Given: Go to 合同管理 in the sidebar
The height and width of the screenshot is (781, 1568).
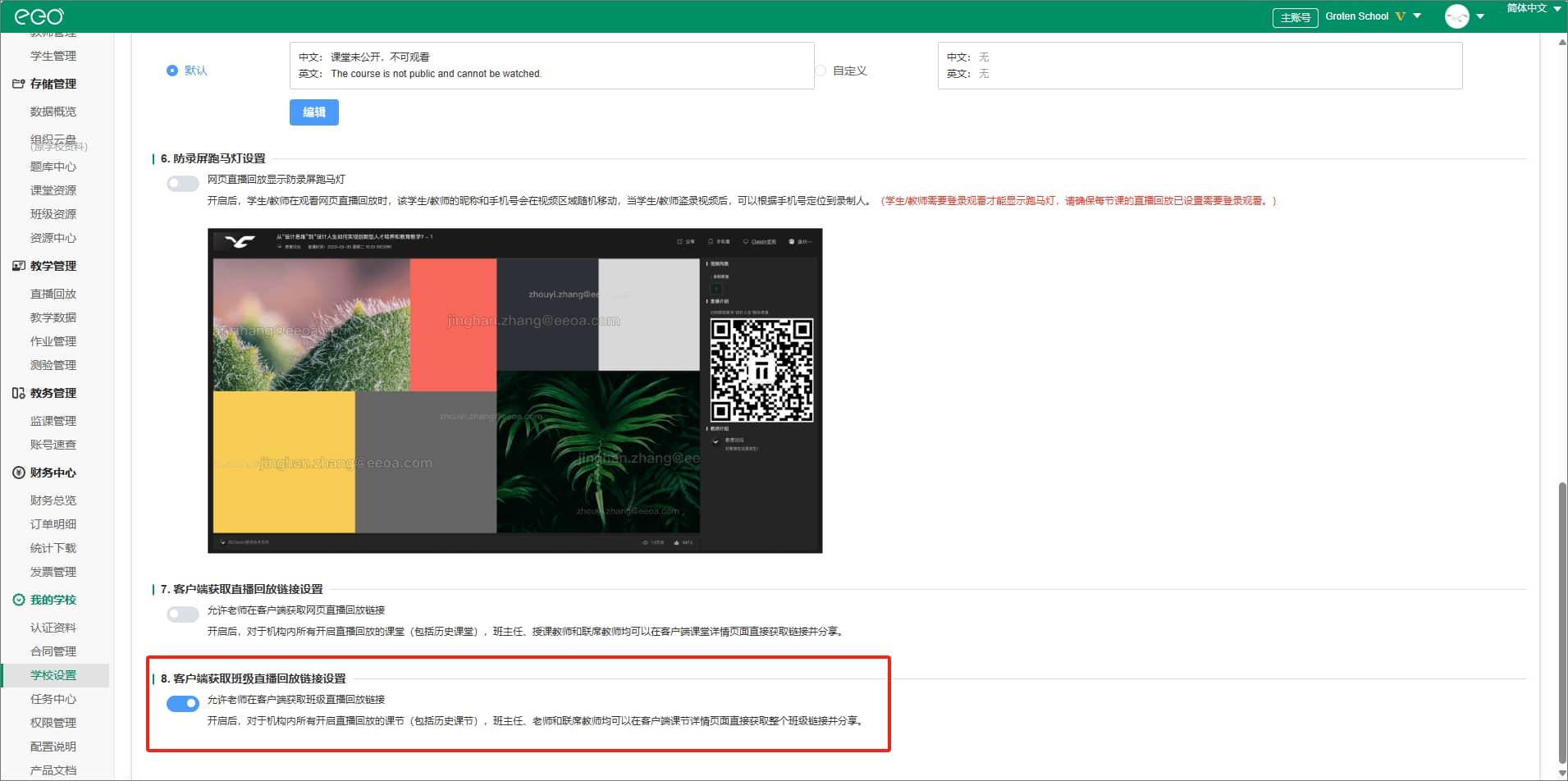Looking at the screenshot, I should (53, 651).
